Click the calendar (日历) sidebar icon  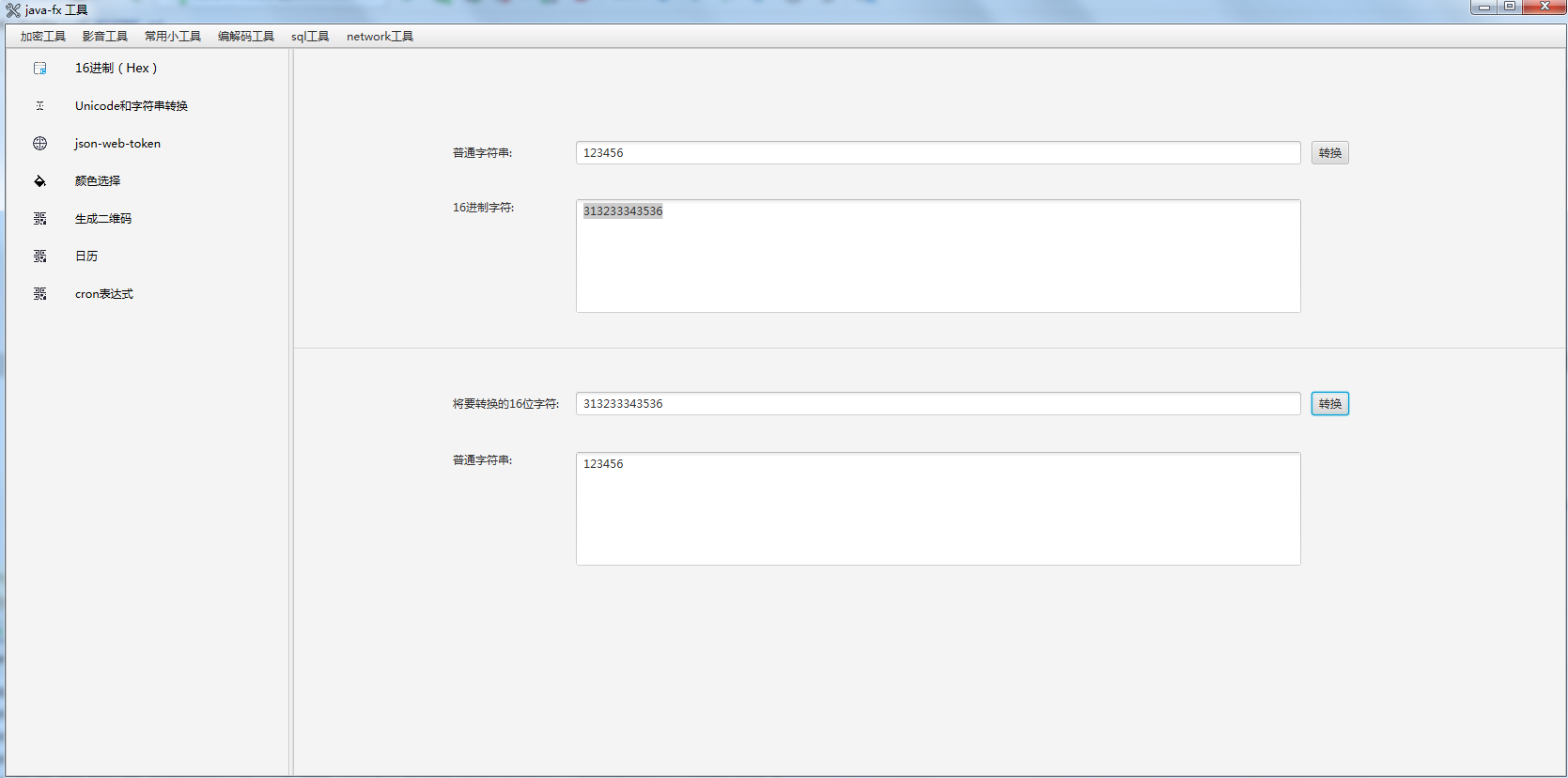click(x=39, y=257)
